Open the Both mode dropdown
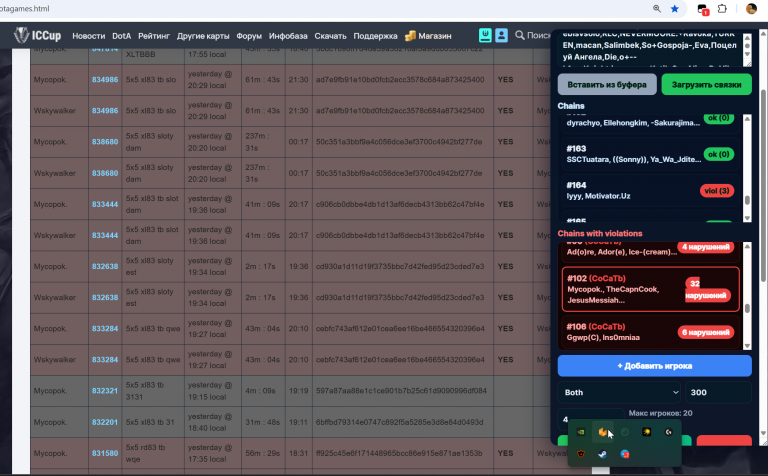This screenshot has height=476, width=768. tap(619, 392)
